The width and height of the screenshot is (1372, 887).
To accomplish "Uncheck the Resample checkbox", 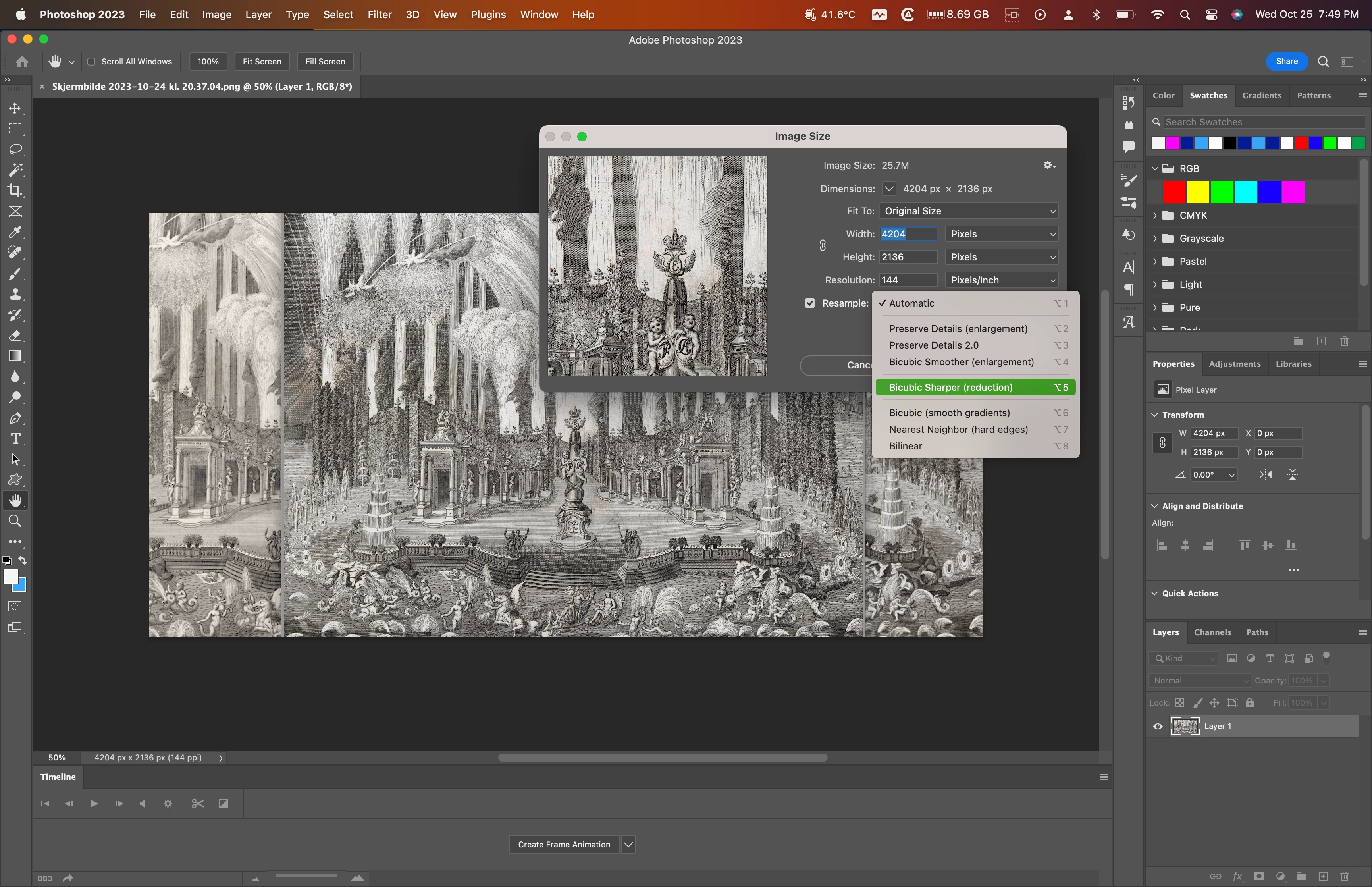I will tap(809, 303).
